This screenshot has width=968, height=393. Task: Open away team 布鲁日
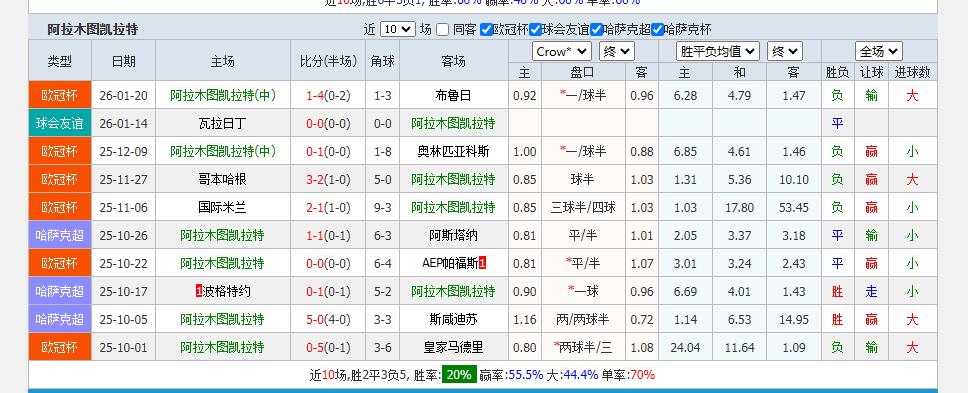(453, 96)
